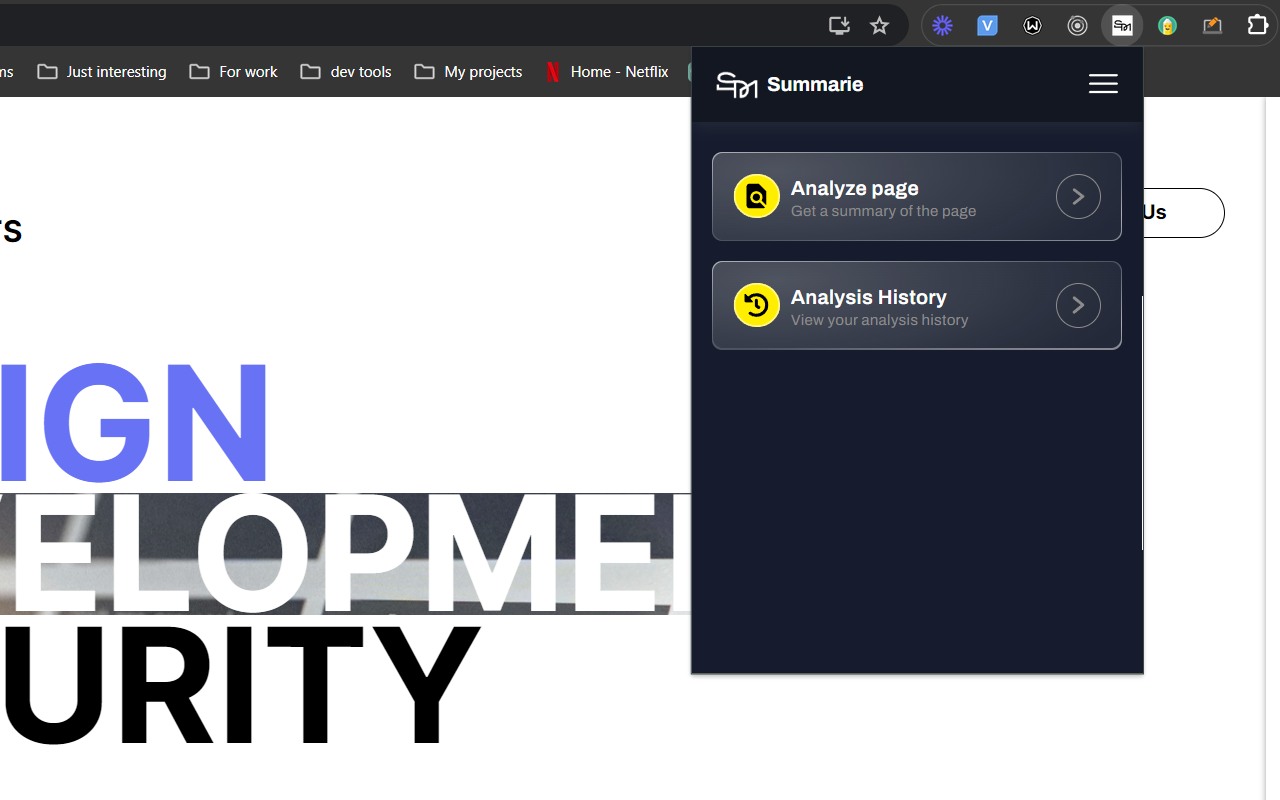Screen dimensions: 1280x800
Task: Click the yellow Analyze page magnifier icon
Action: tap(757, 196)
